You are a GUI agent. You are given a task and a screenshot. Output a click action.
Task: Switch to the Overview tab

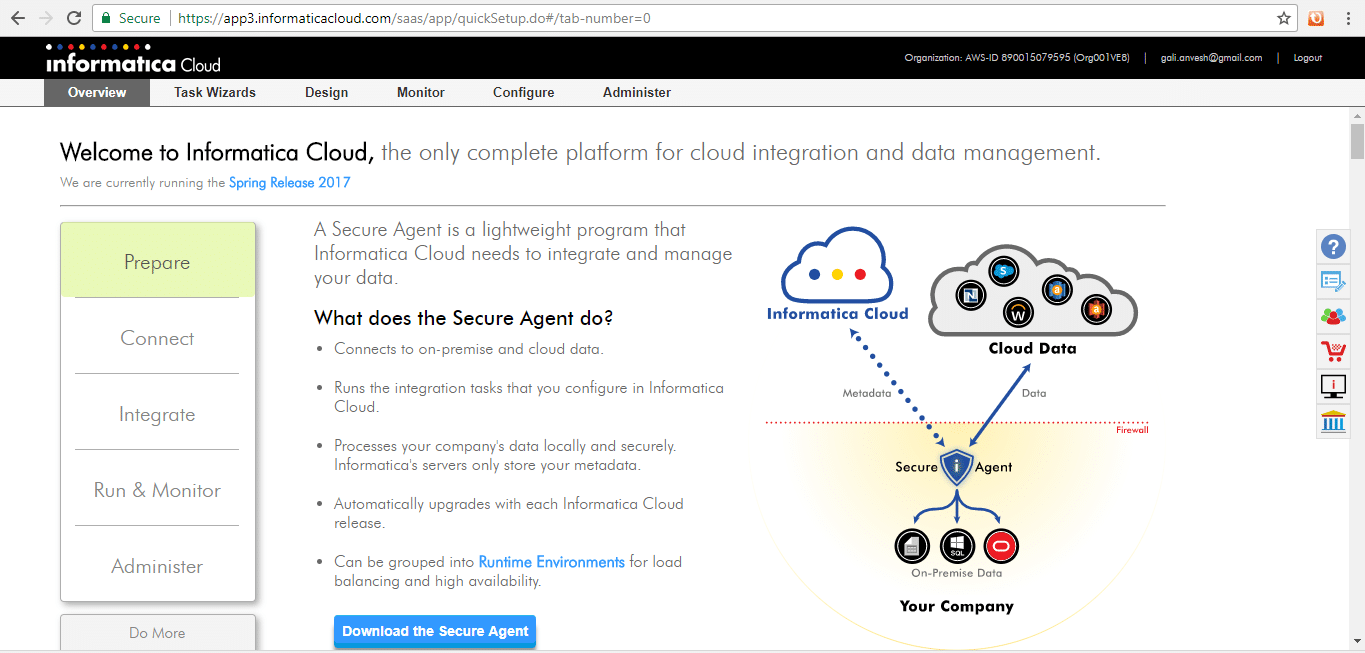coord(97,92)
